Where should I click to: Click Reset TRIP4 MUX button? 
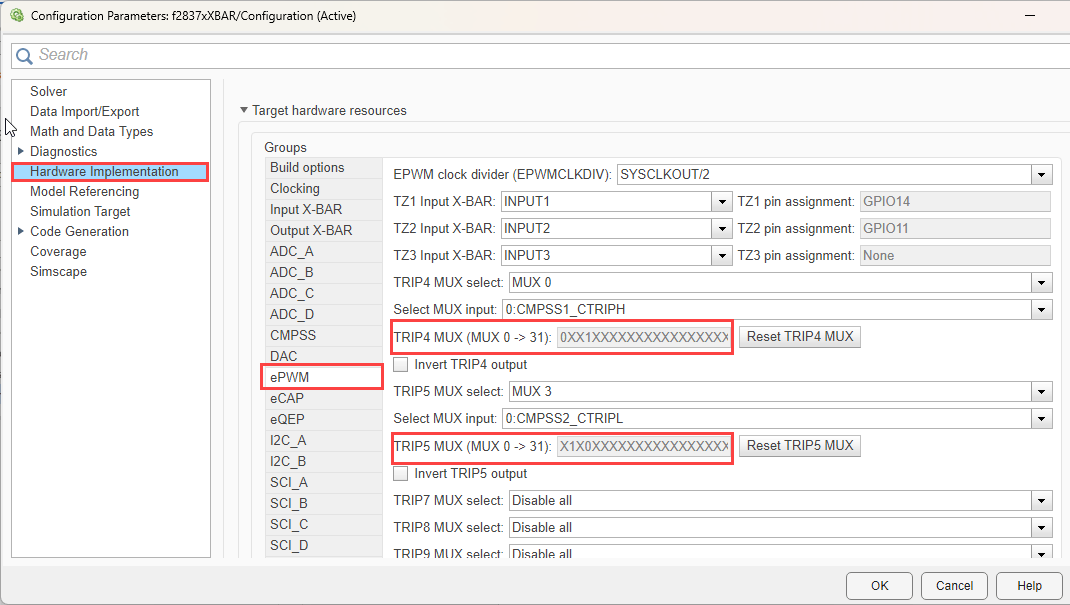point(800,336)
